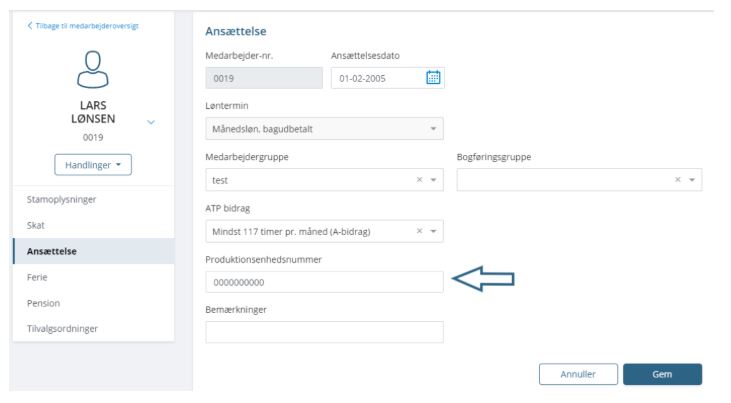Clear the Bogføringsgruppe field with X
731x403 pixels.
(x=678, y=181)
